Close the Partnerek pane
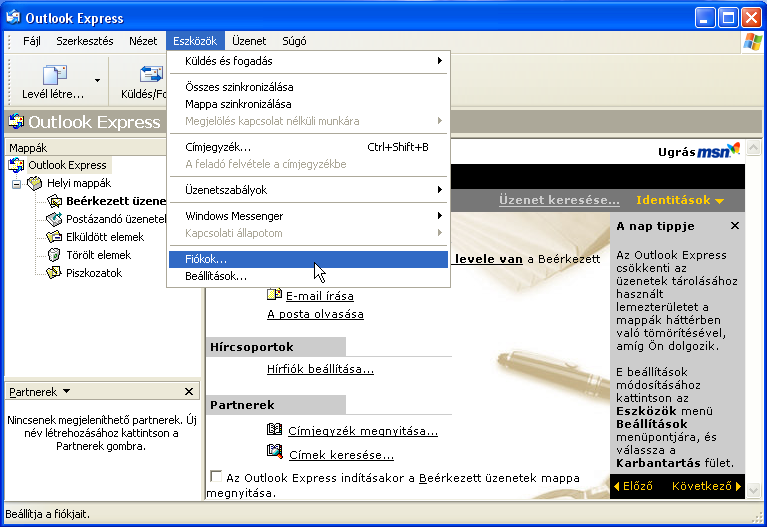The width and height of the screenshot is (767, 527). [x=189, y=391]
